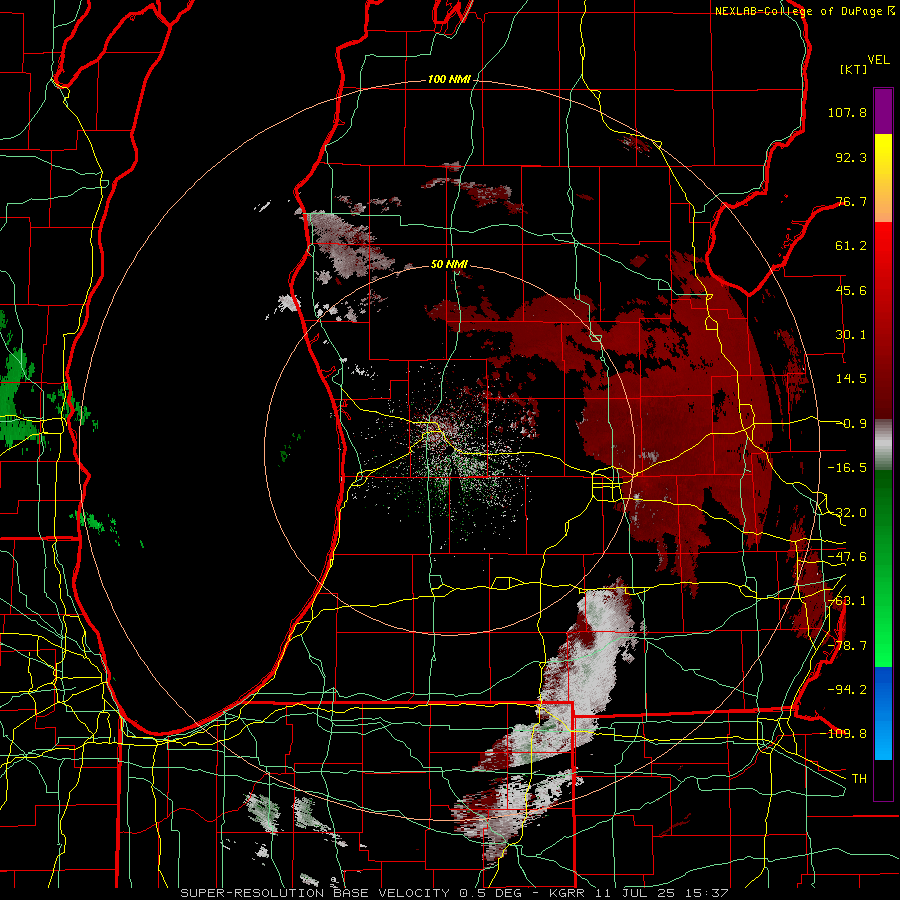Click the -63.1 velocity scale value

pyautogui.click(x=847, y=601)
